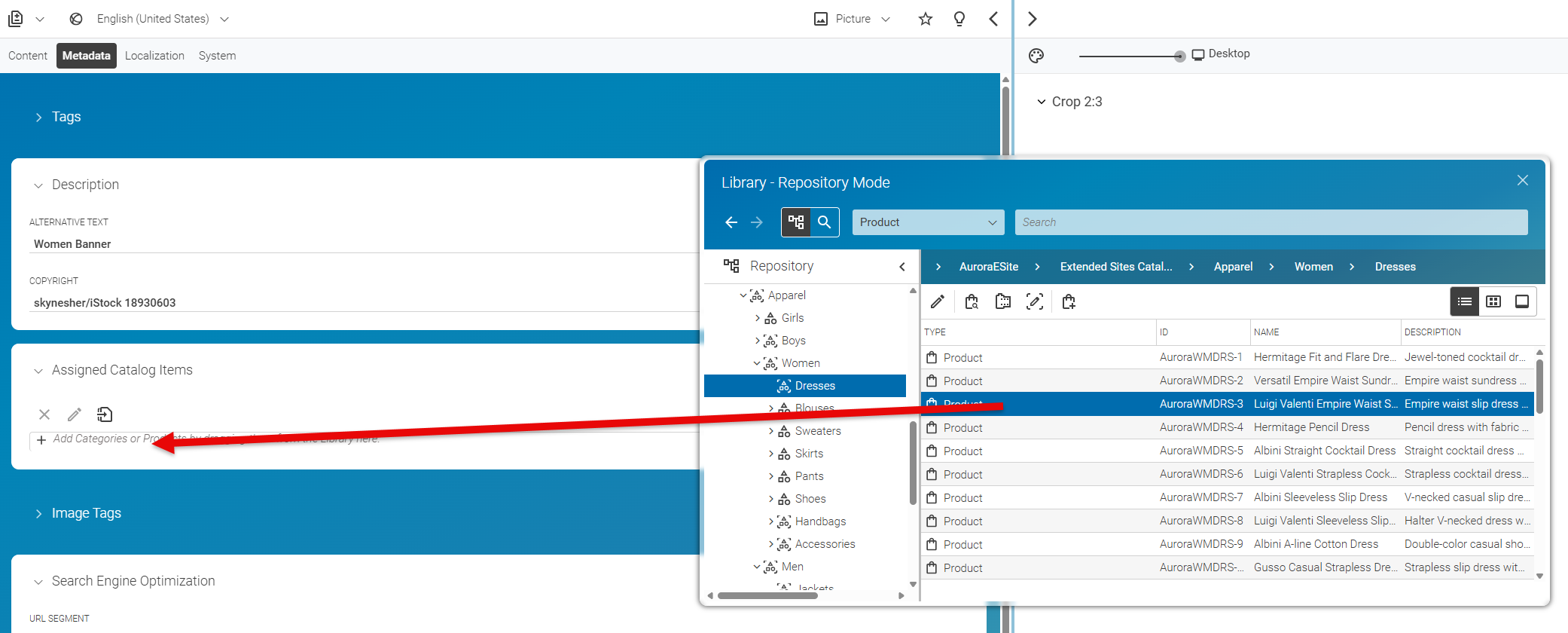Select Dresses in the repository tree

[805, 386]
